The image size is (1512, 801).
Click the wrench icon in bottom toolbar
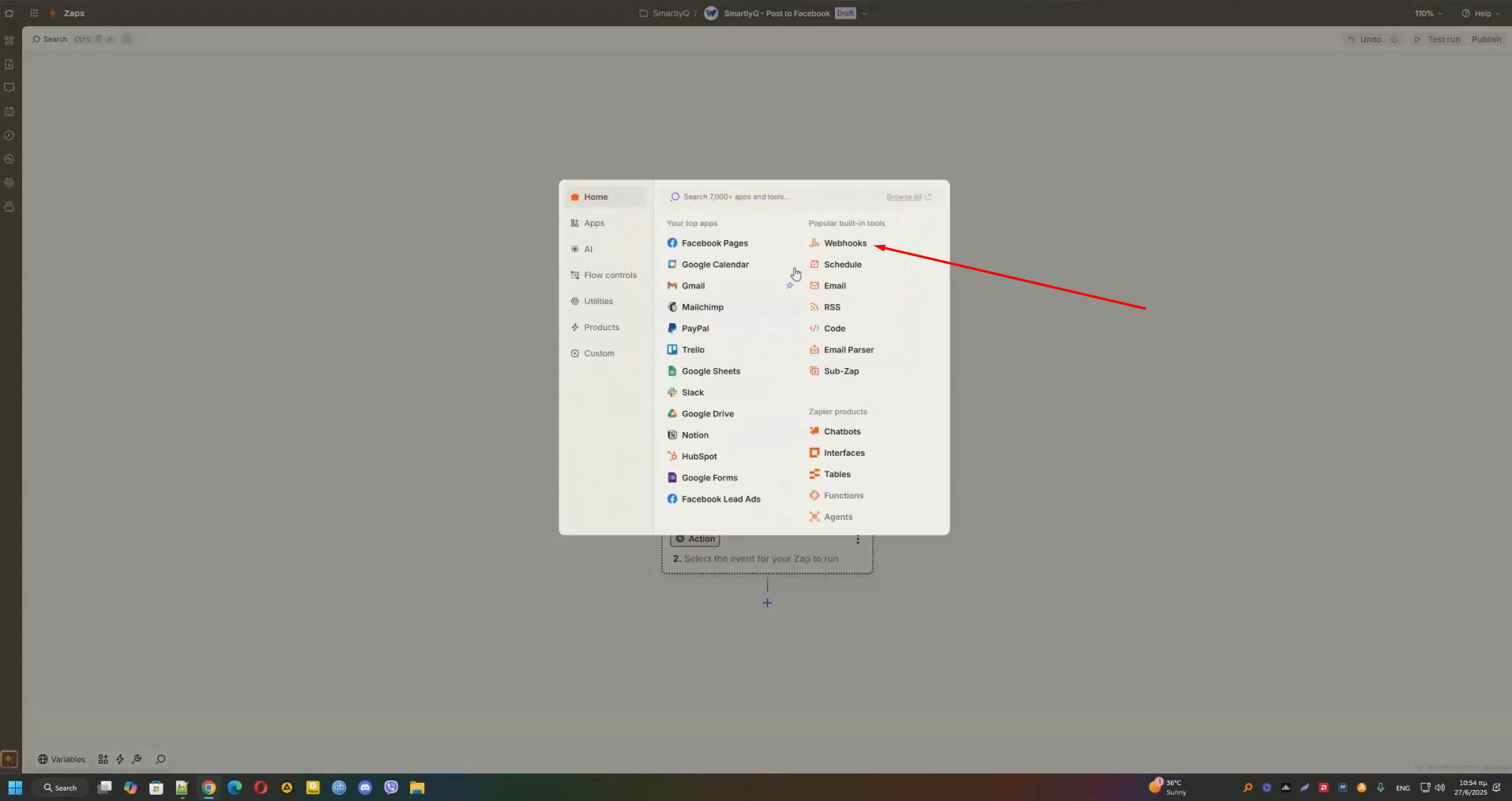137,759
